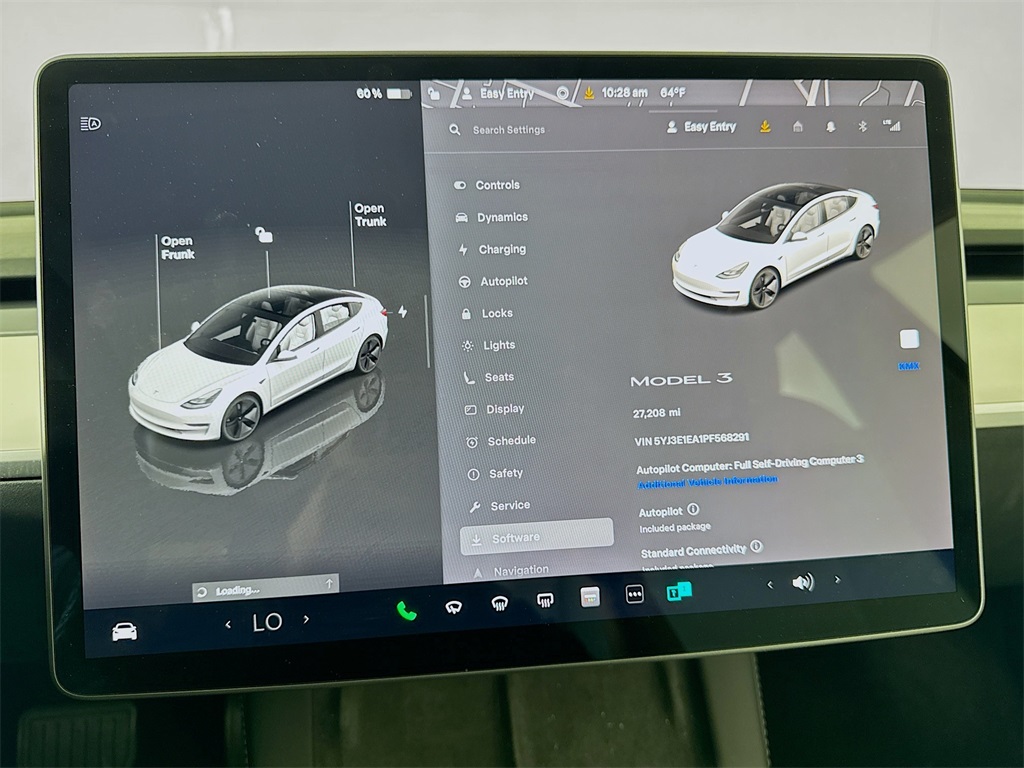The image size is (1024, 768).
Task: Tap the padlock icon above the car
Action: click(x=263, y=234)
